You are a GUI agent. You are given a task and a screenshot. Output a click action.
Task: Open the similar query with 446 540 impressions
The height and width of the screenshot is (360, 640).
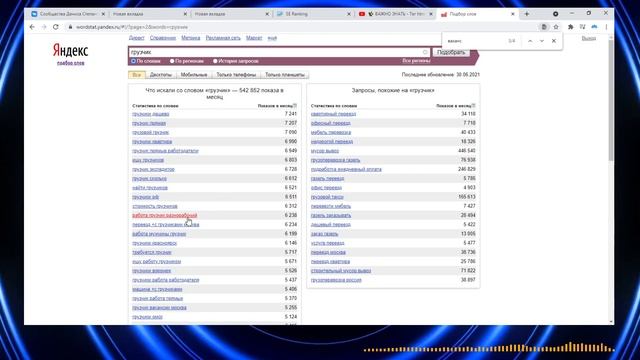(x=325, y=151)
